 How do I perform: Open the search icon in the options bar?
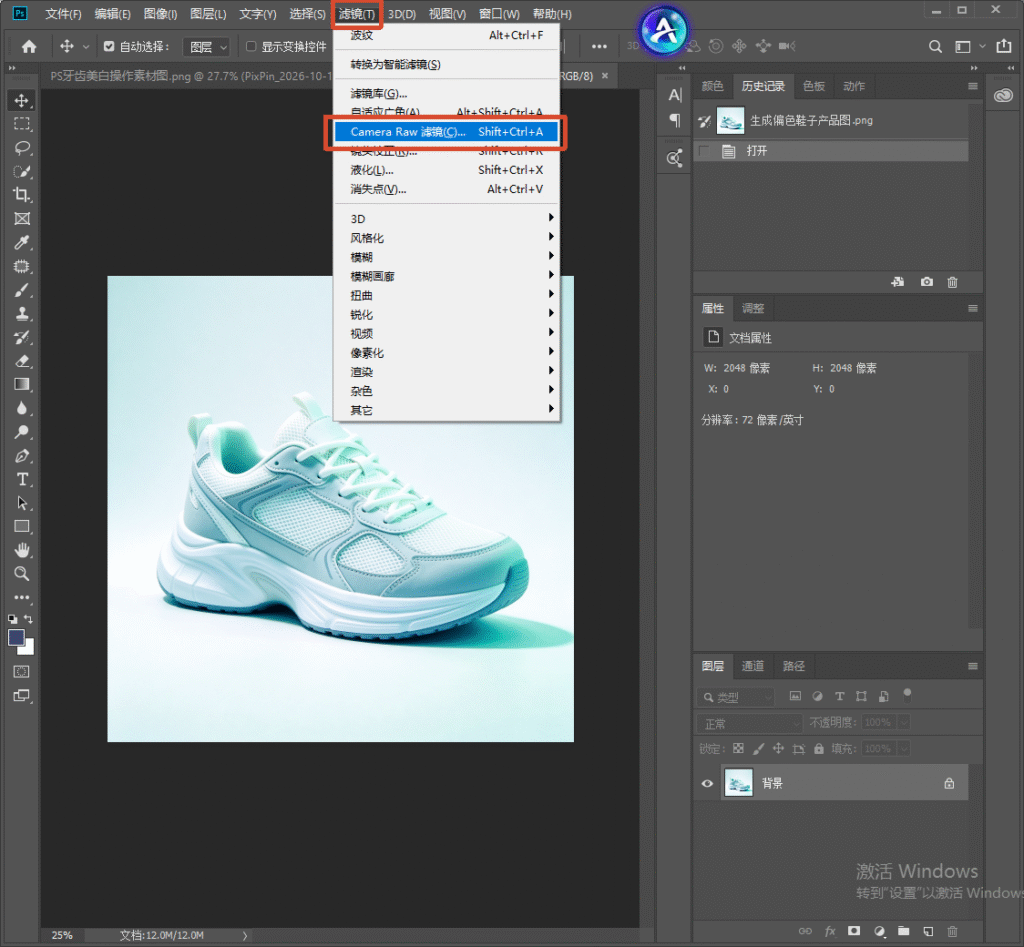(935, 46)
